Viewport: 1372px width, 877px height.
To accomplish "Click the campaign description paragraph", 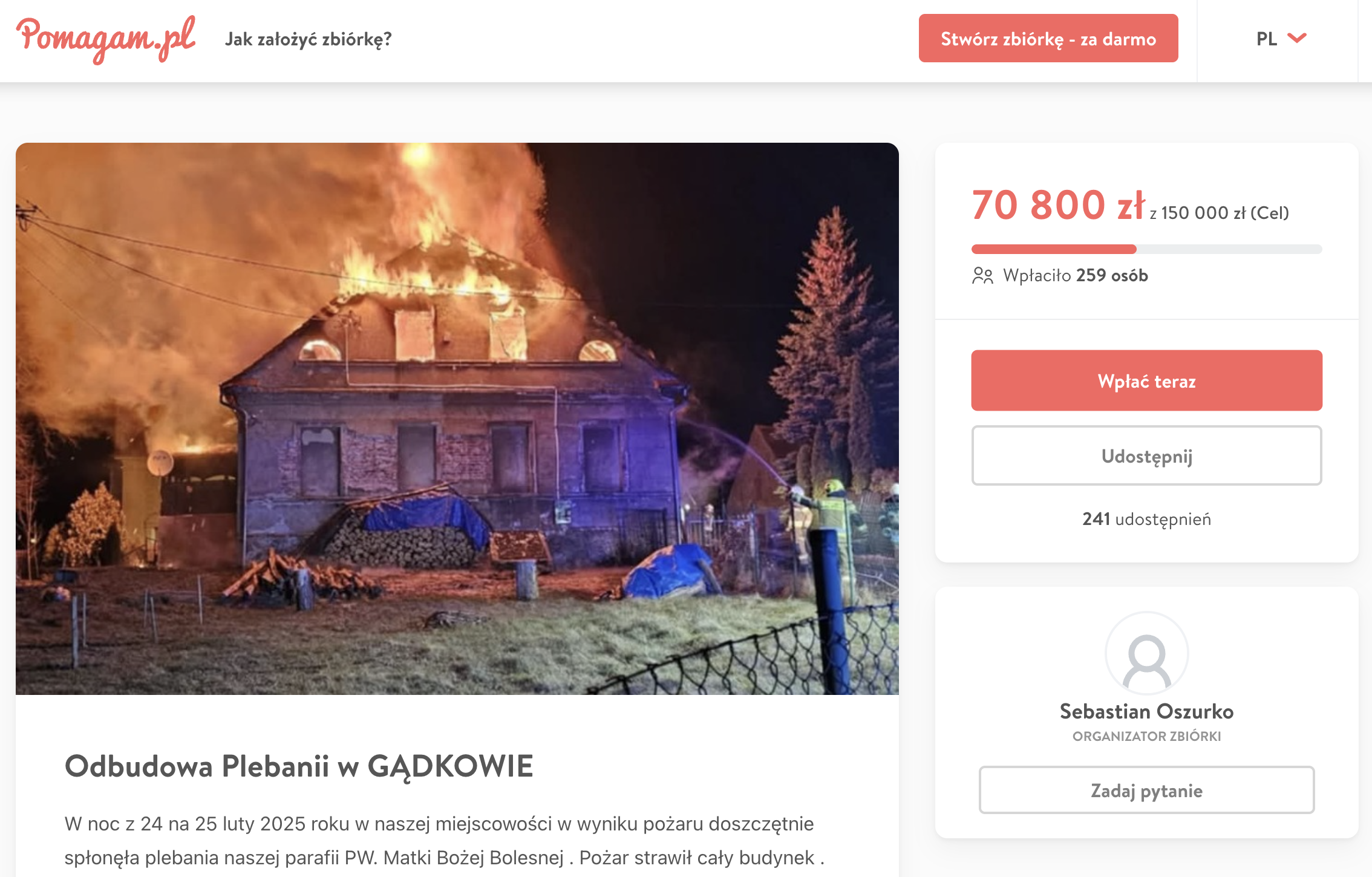I will click(x=445, y=841).
